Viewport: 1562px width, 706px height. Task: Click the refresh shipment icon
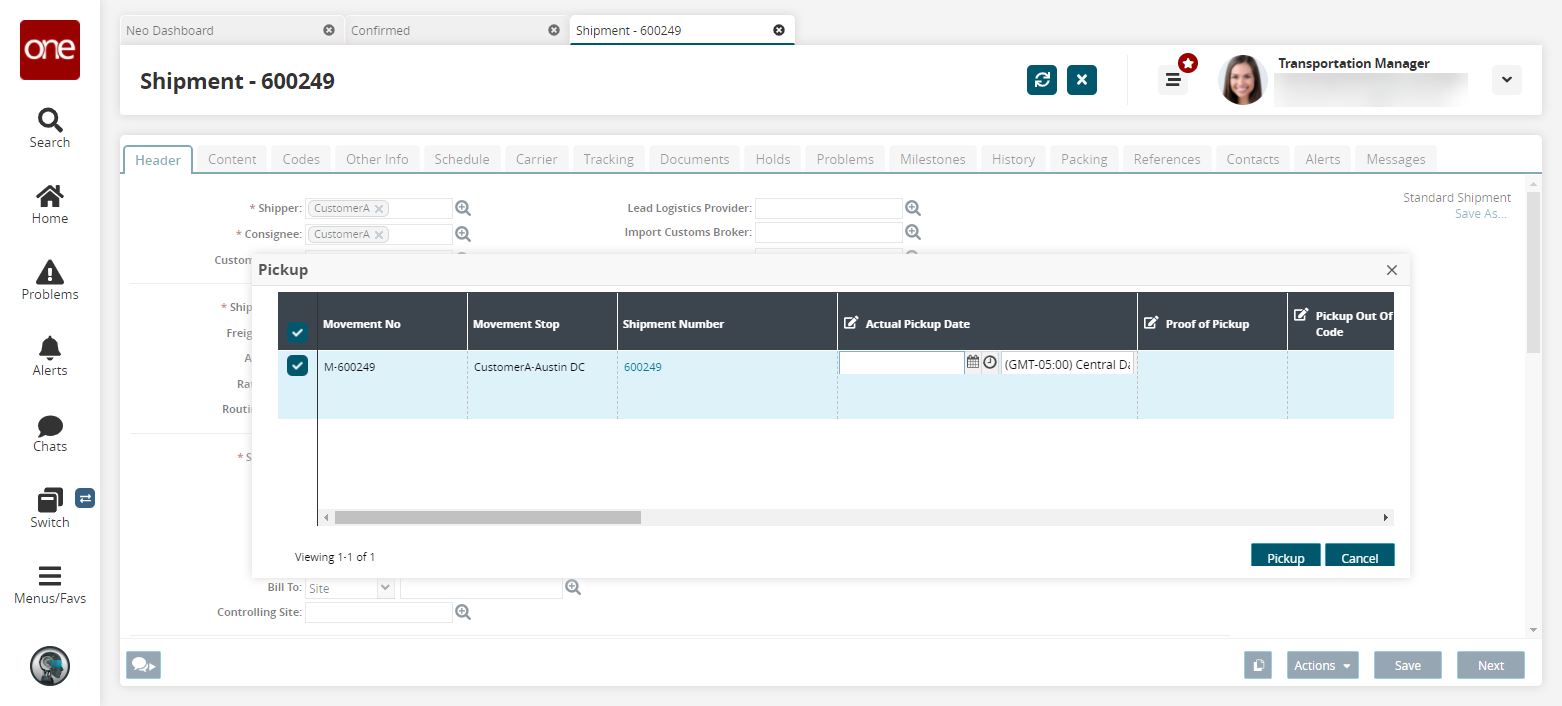(1042, 80)
